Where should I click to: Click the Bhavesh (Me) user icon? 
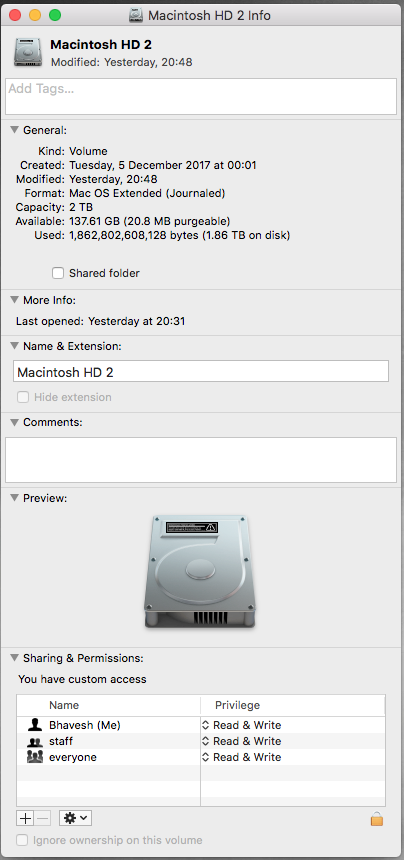(x=35, y=725)
